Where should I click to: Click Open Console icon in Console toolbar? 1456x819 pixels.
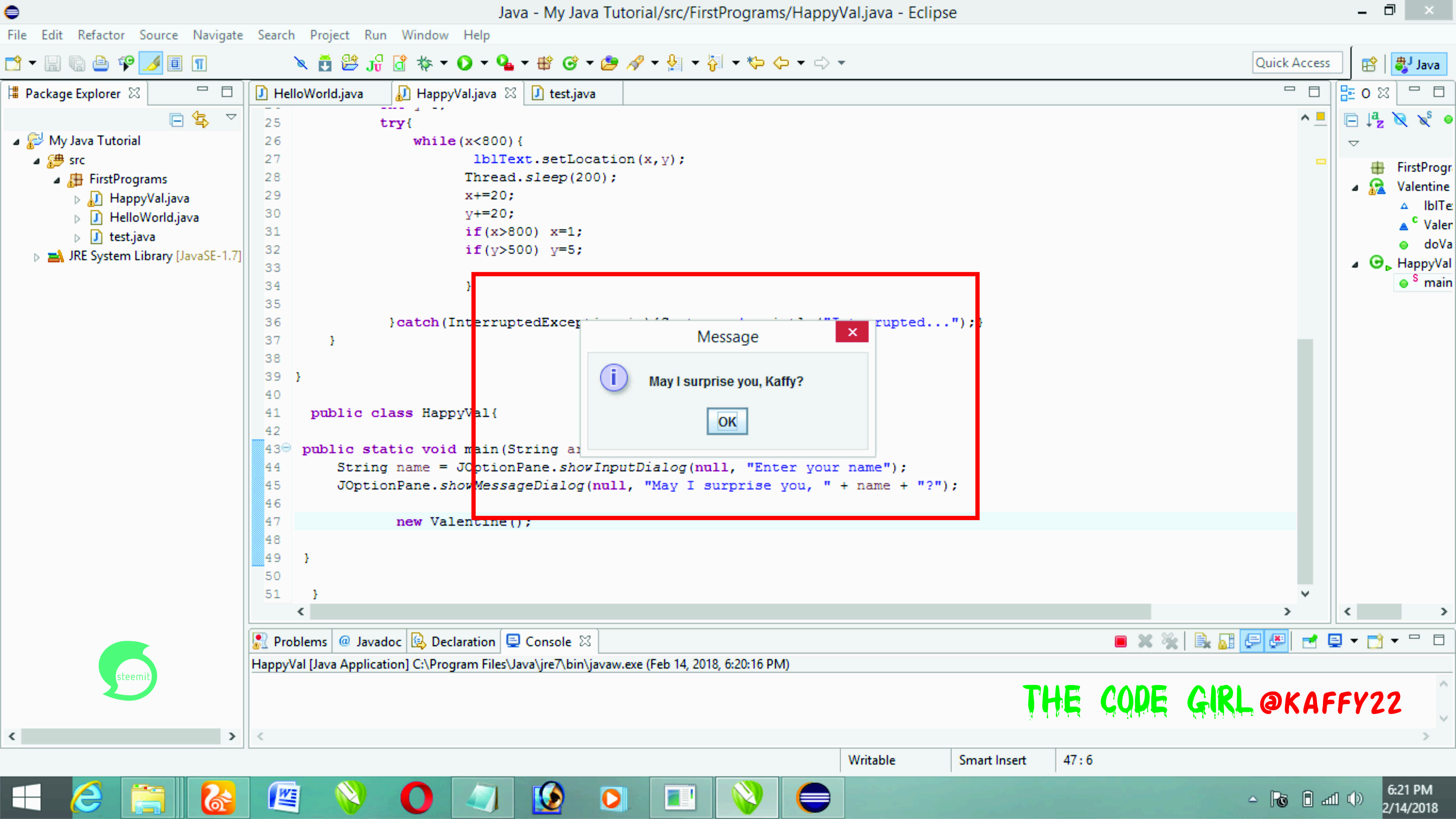(x=1375, y=641)
